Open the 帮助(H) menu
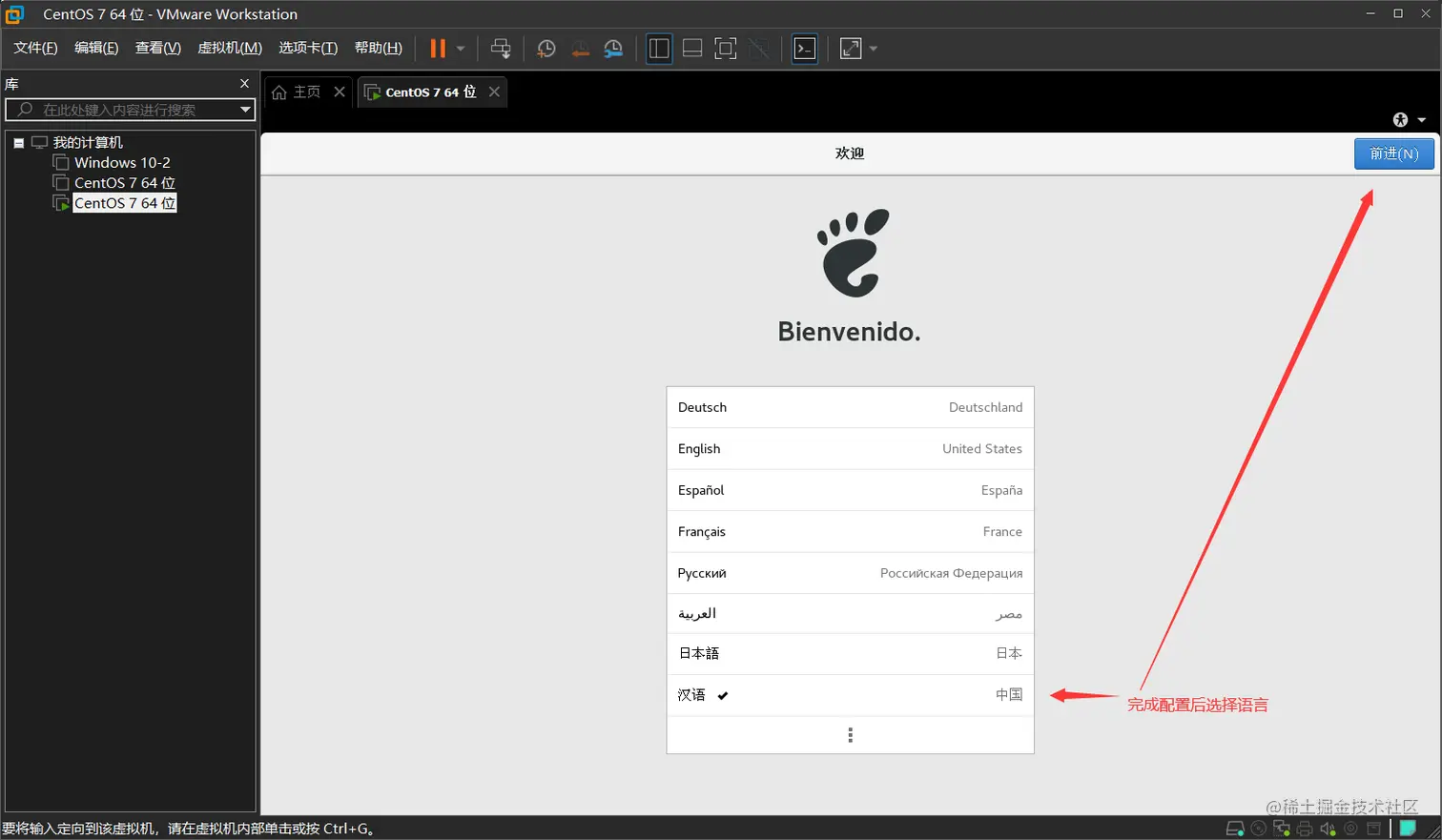 pyautogui.click(x=379, y=48)
